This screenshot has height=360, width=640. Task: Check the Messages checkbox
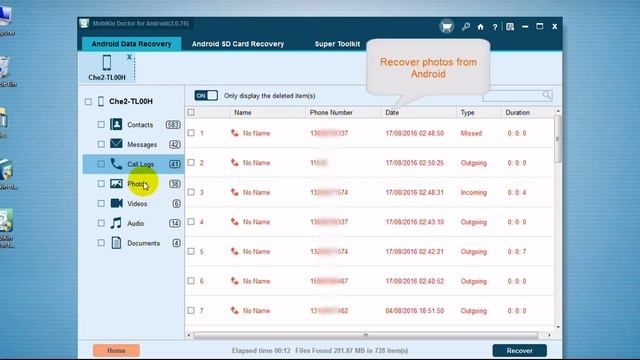101,144
